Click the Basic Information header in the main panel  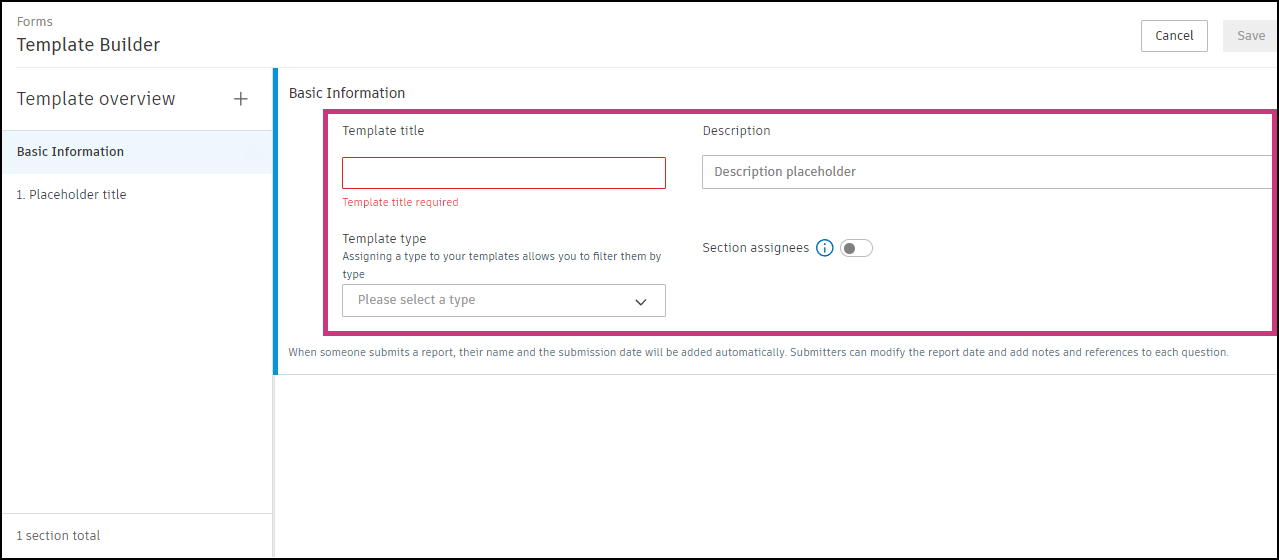coord(347,93)
